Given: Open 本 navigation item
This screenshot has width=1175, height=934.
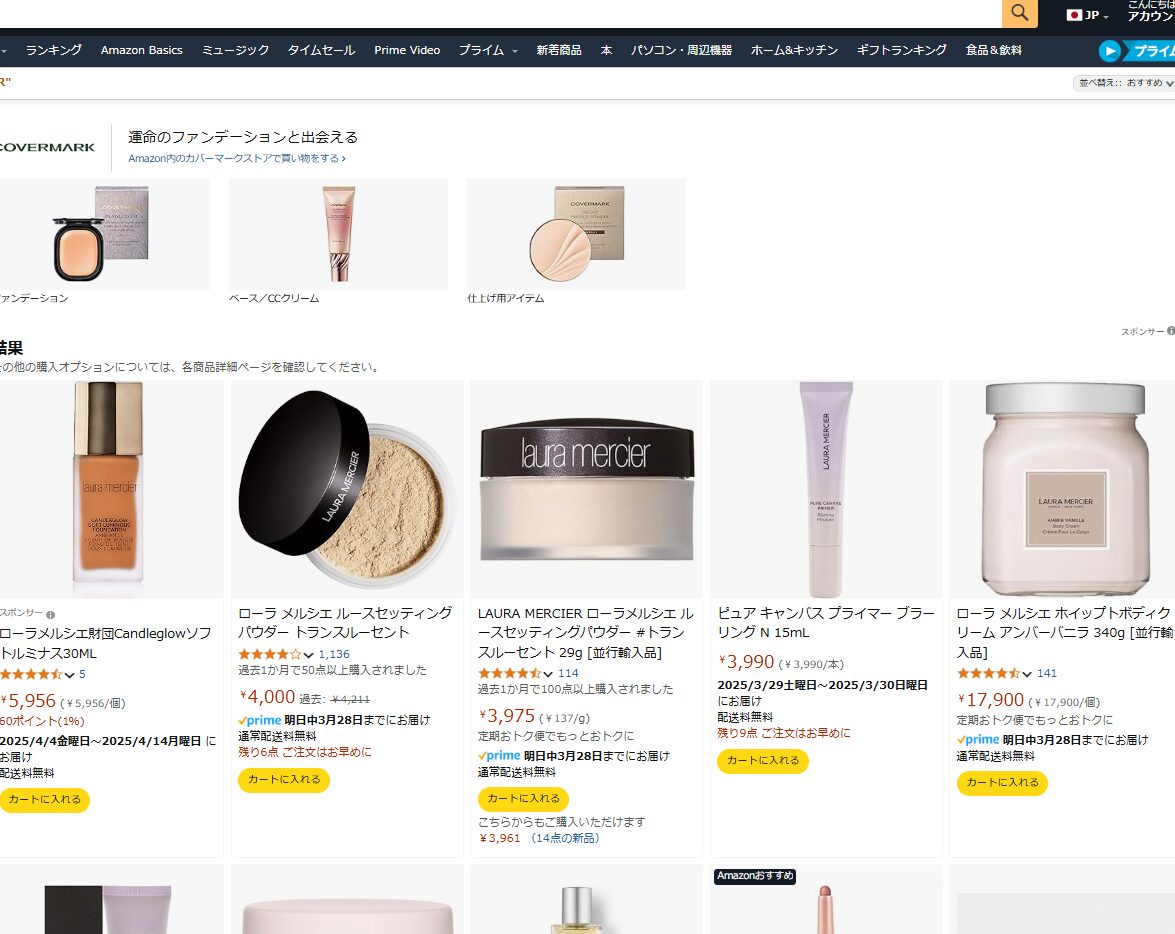Looking at the screenshot, I should (x=606, y=50).
